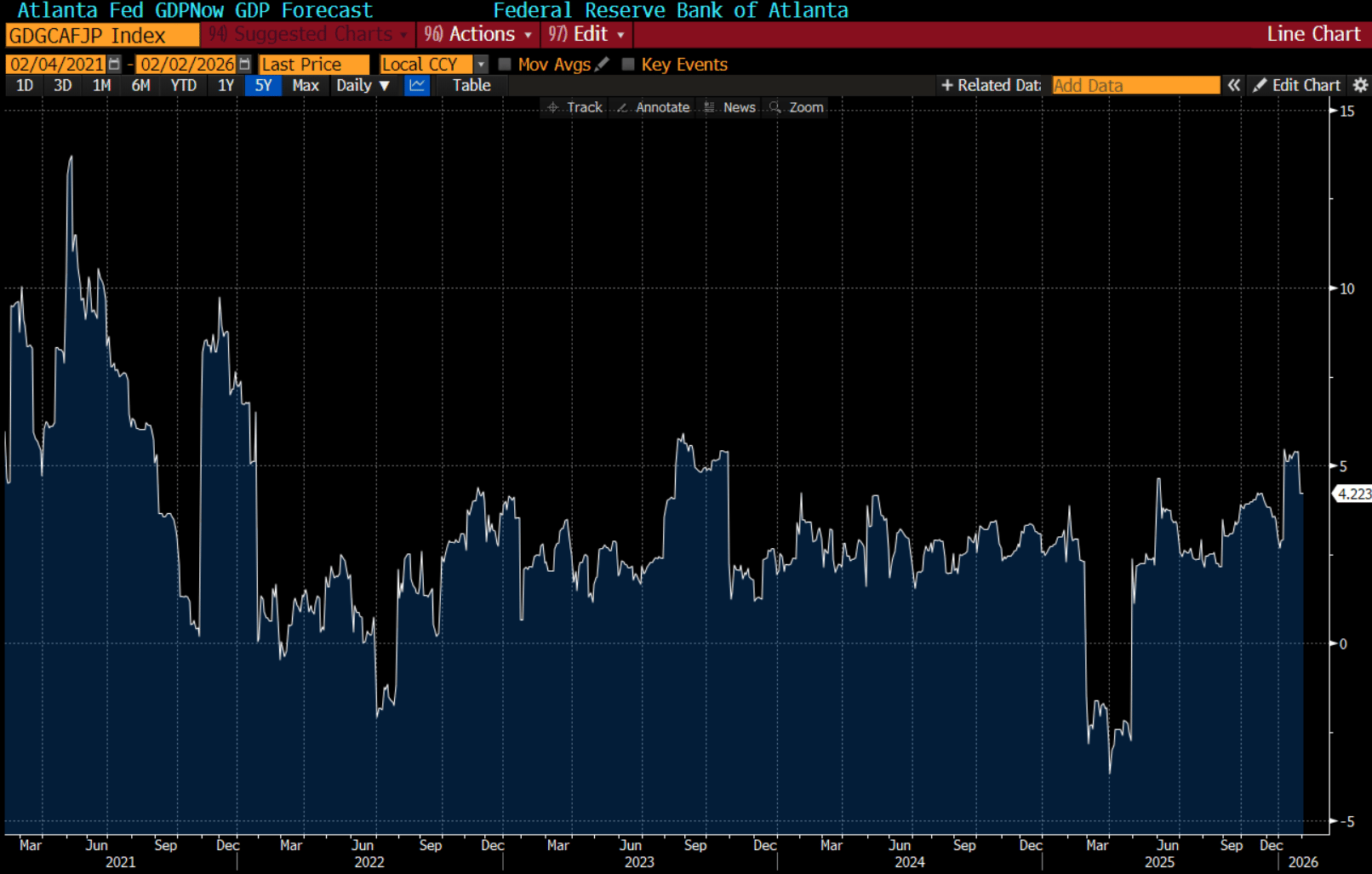Image resolution: width=1372 pixels, height=874 pixels.
Task: Click the Atlanta Fed GDPNow GDP Forecast title
Action: [195, 10]
